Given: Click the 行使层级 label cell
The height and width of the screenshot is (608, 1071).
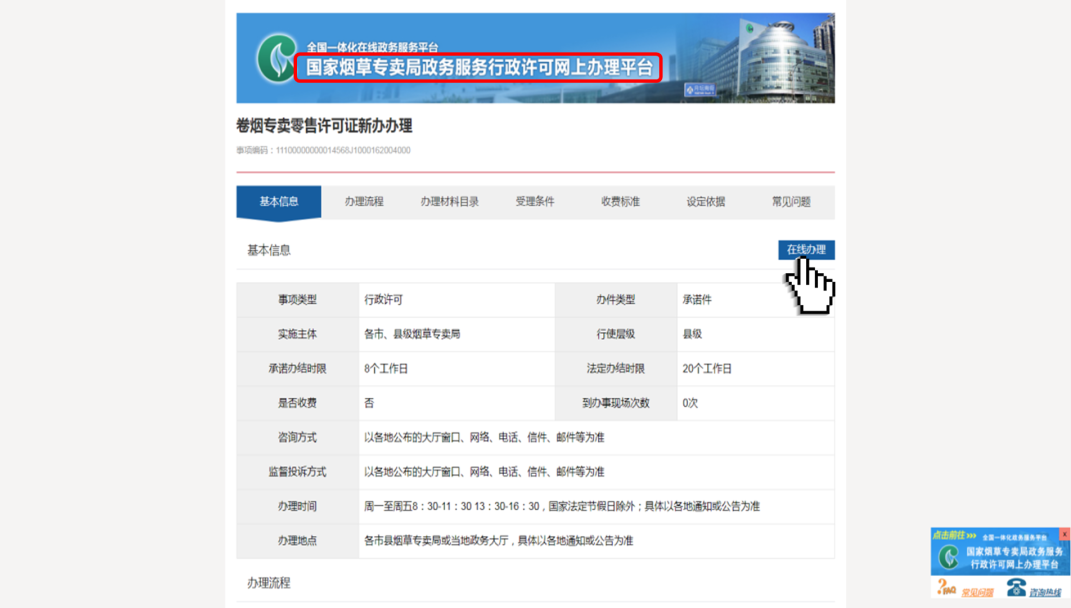Looking at the screenshot, I should click(616, 334).
